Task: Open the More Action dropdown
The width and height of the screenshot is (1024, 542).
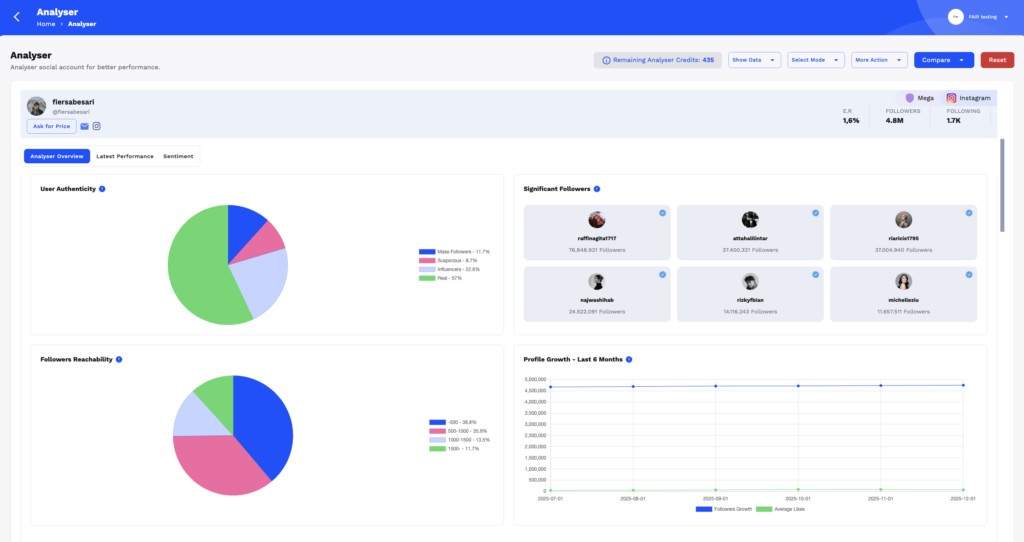Action: 879,60
